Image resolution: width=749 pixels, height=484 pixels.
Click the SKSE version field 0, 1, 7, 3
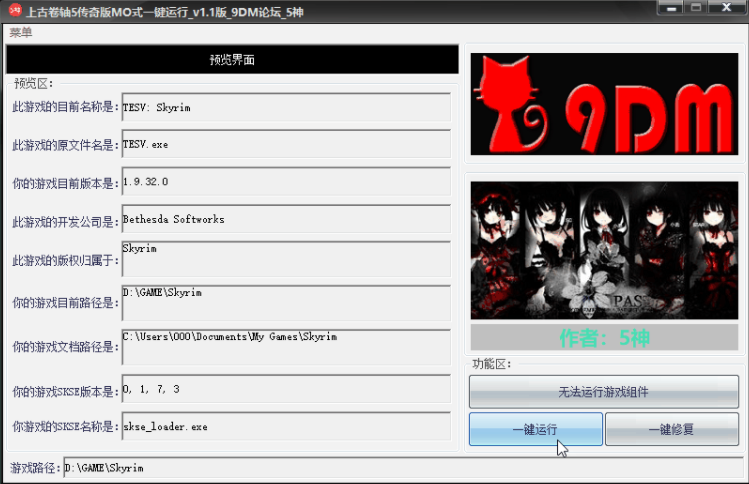click(x=286, y=388)
